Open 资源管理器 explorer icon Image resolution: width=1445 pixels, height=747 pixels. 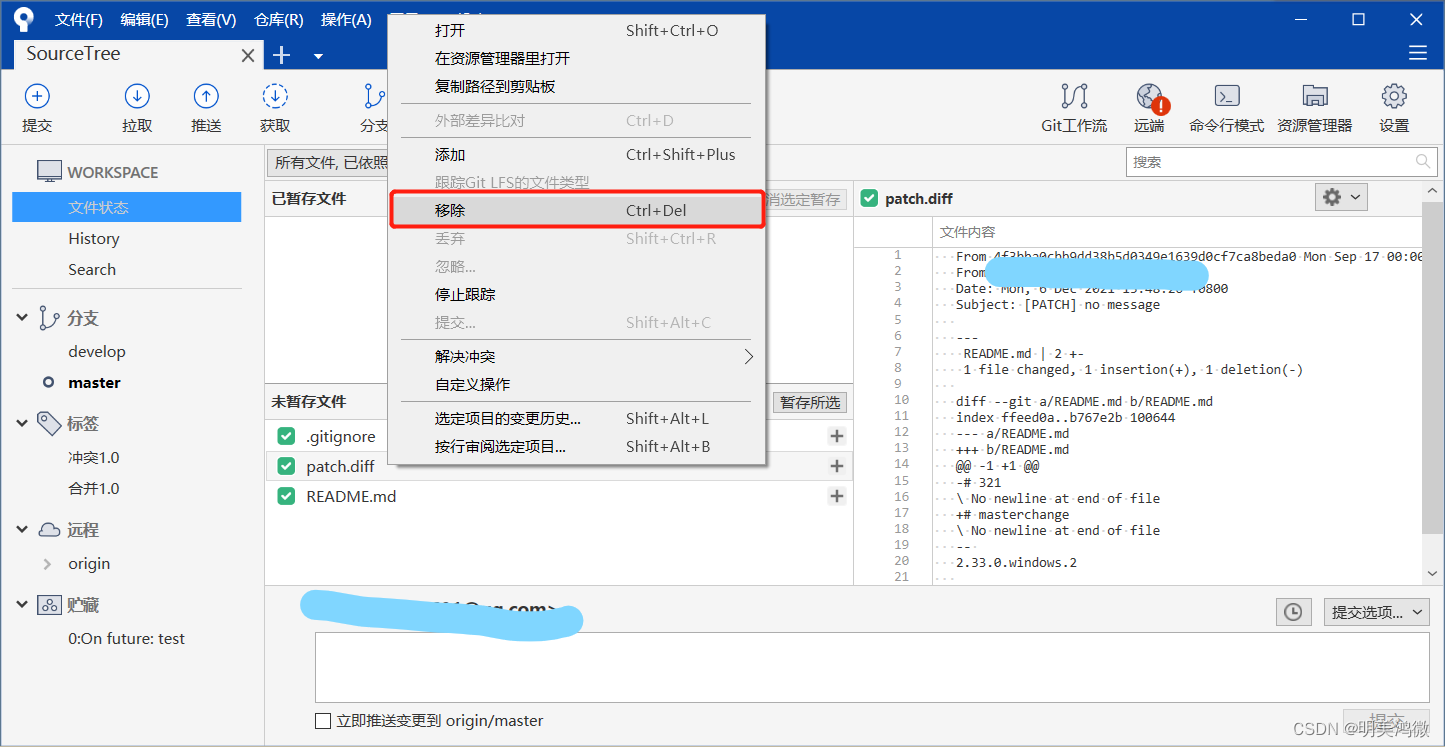pos(1315,96)
